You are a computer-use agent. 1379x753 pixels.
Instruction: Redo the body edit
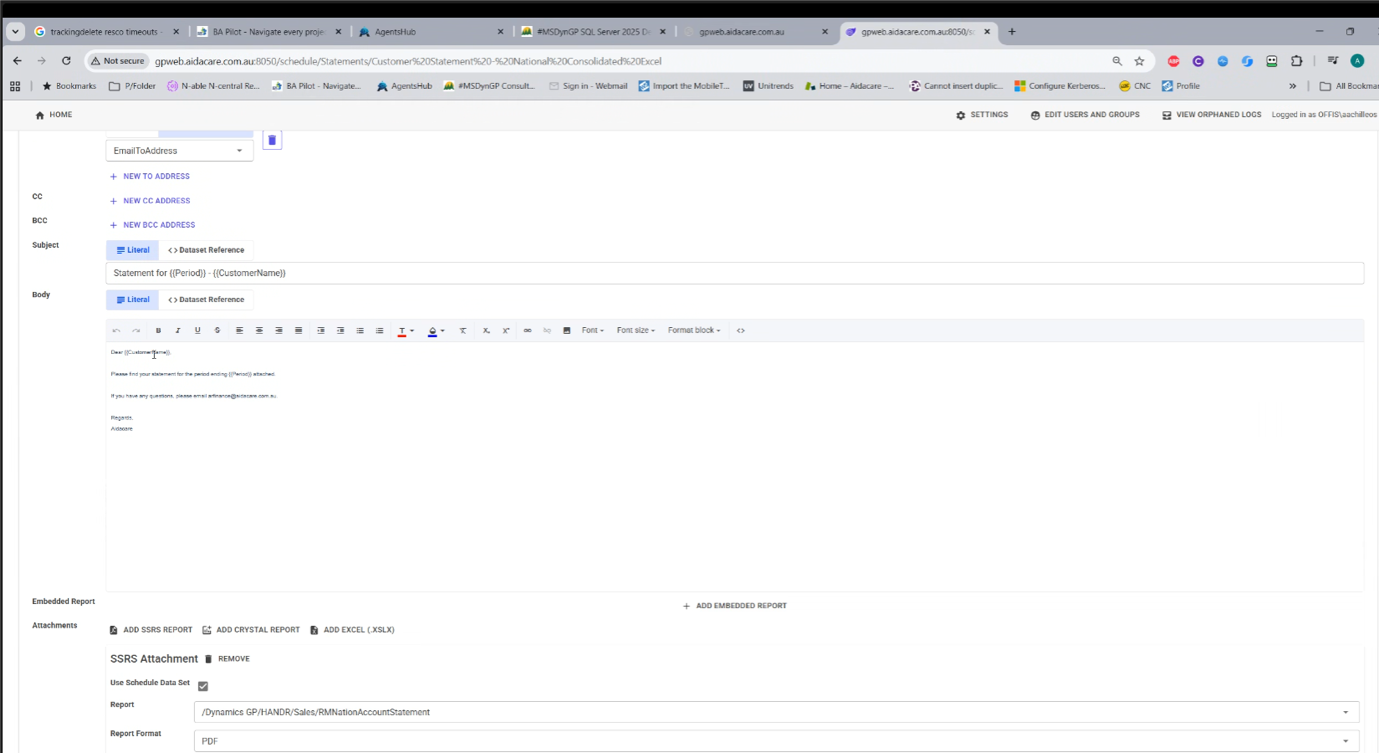pos(136,330)
